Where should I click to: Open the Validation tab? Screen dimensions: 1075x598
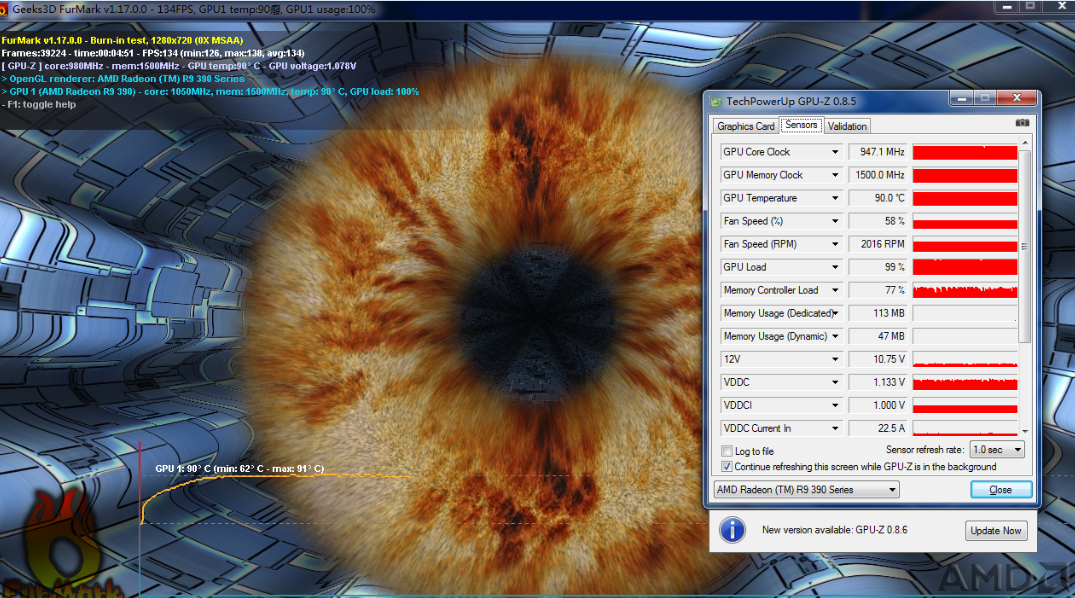847,126
